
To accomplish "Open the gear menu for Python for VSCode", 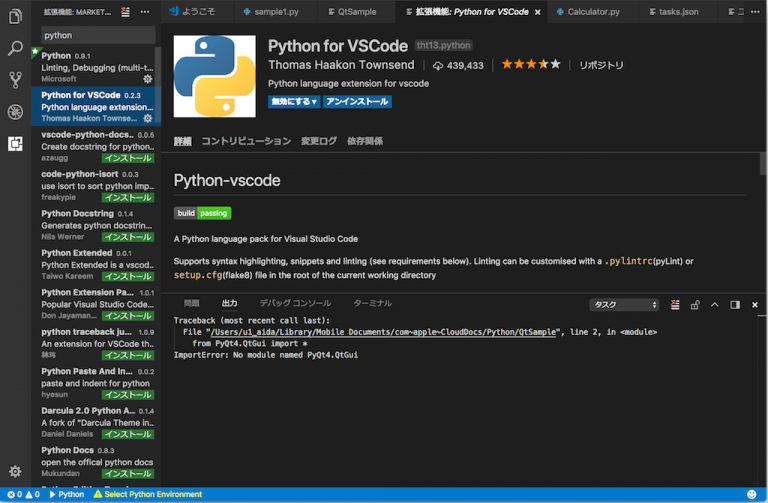I will [147, 119].
